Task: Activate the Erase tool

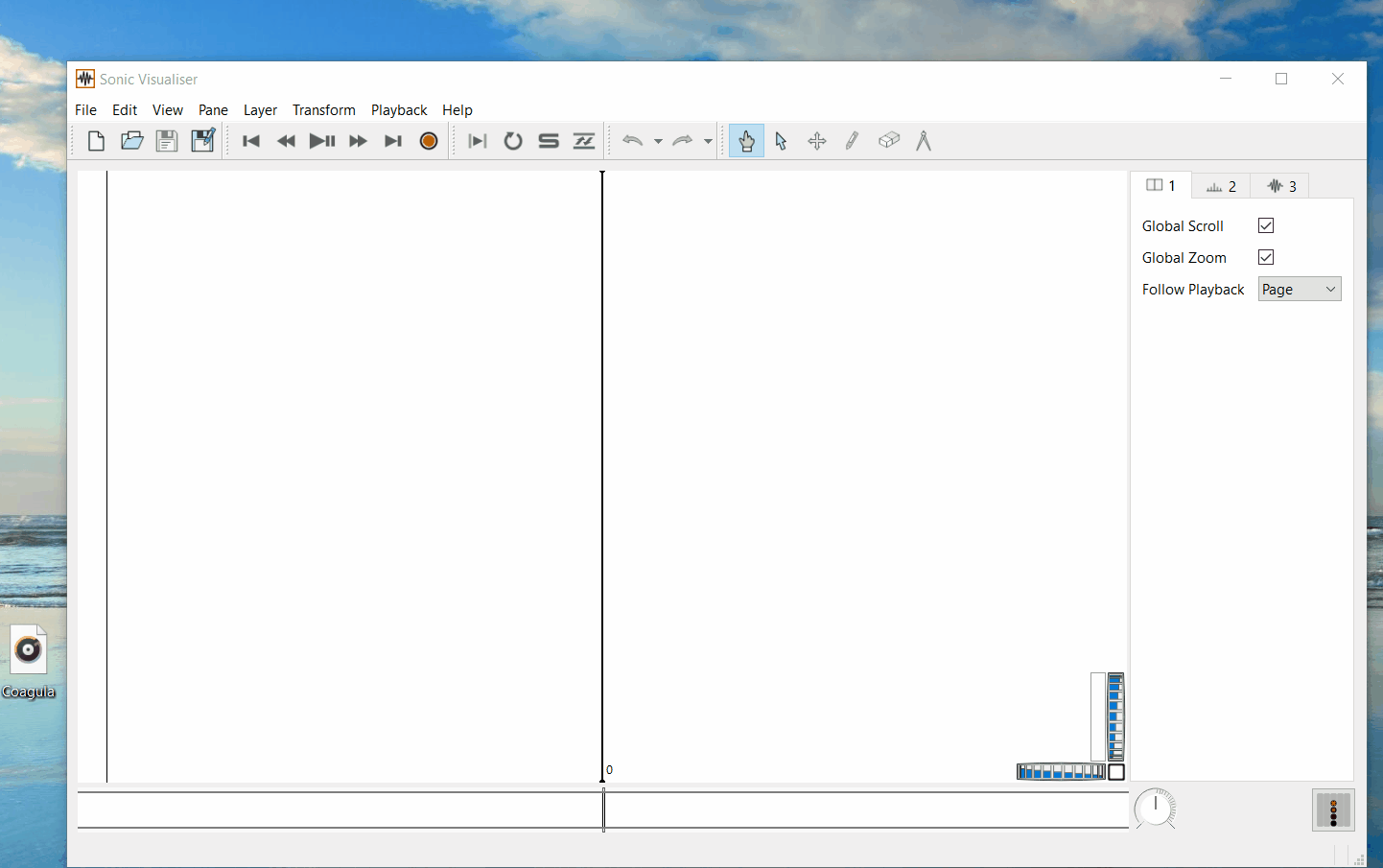Action: tap(889, 141)
